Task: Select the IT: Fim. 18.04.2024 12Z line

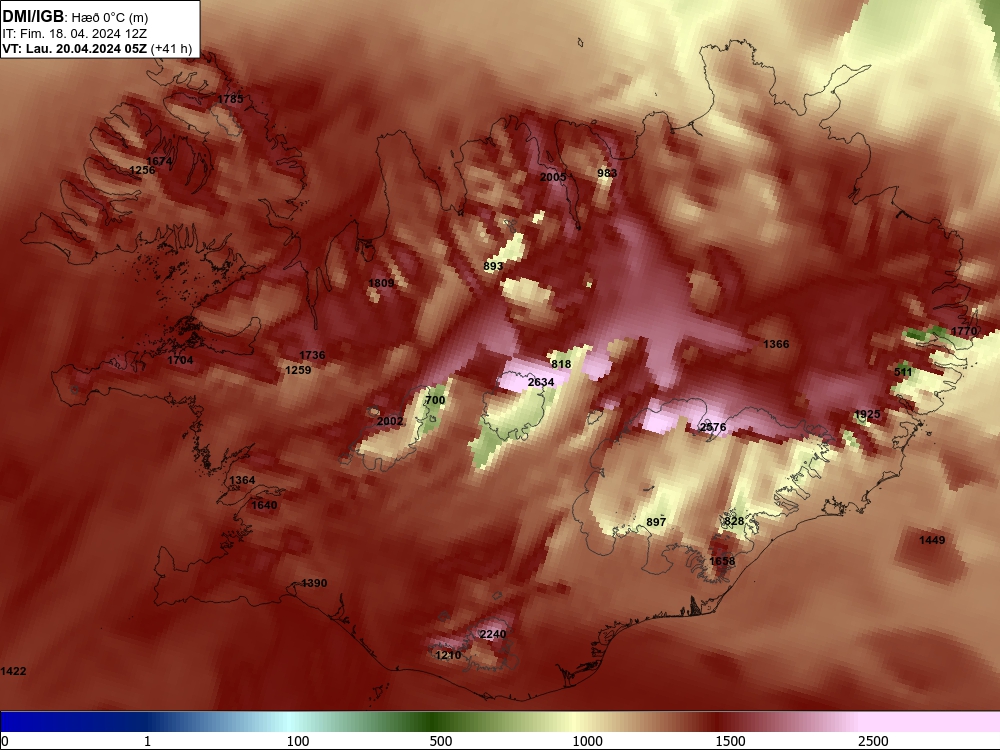Action: [75, 34]
